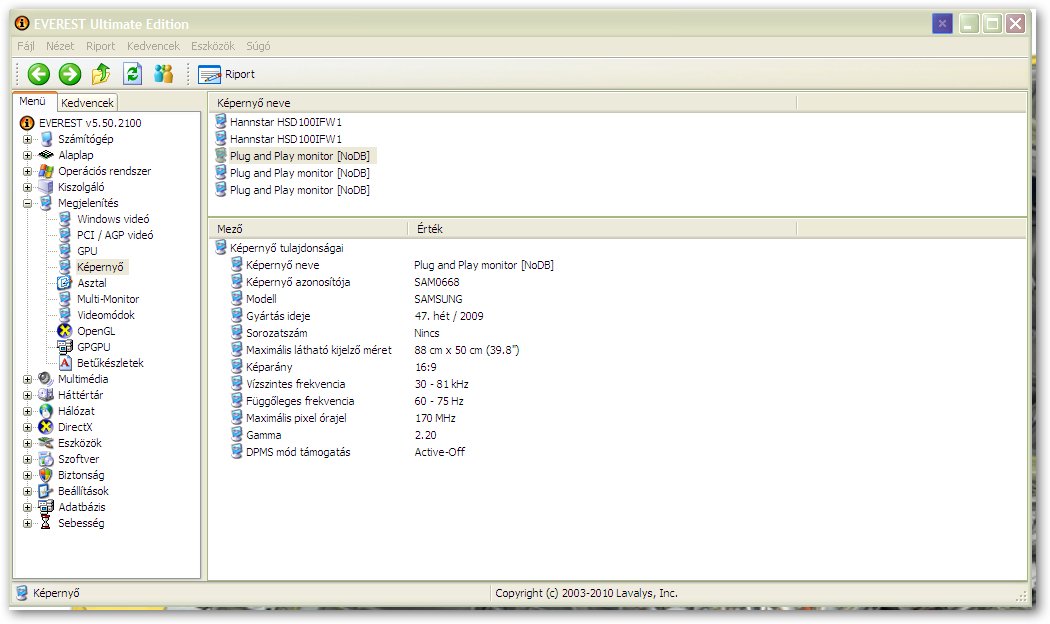The width and height of the screenshot is (1050, 624).
Task: Open the Nézet menu
Action: (60, 46)
